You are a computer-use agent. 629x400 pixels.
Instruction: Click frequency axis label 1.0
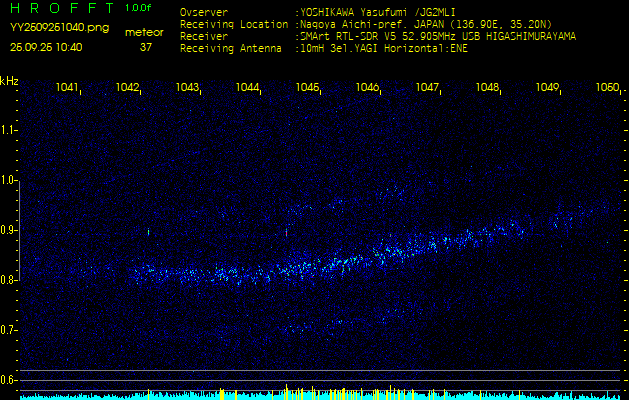coord(8,180)
